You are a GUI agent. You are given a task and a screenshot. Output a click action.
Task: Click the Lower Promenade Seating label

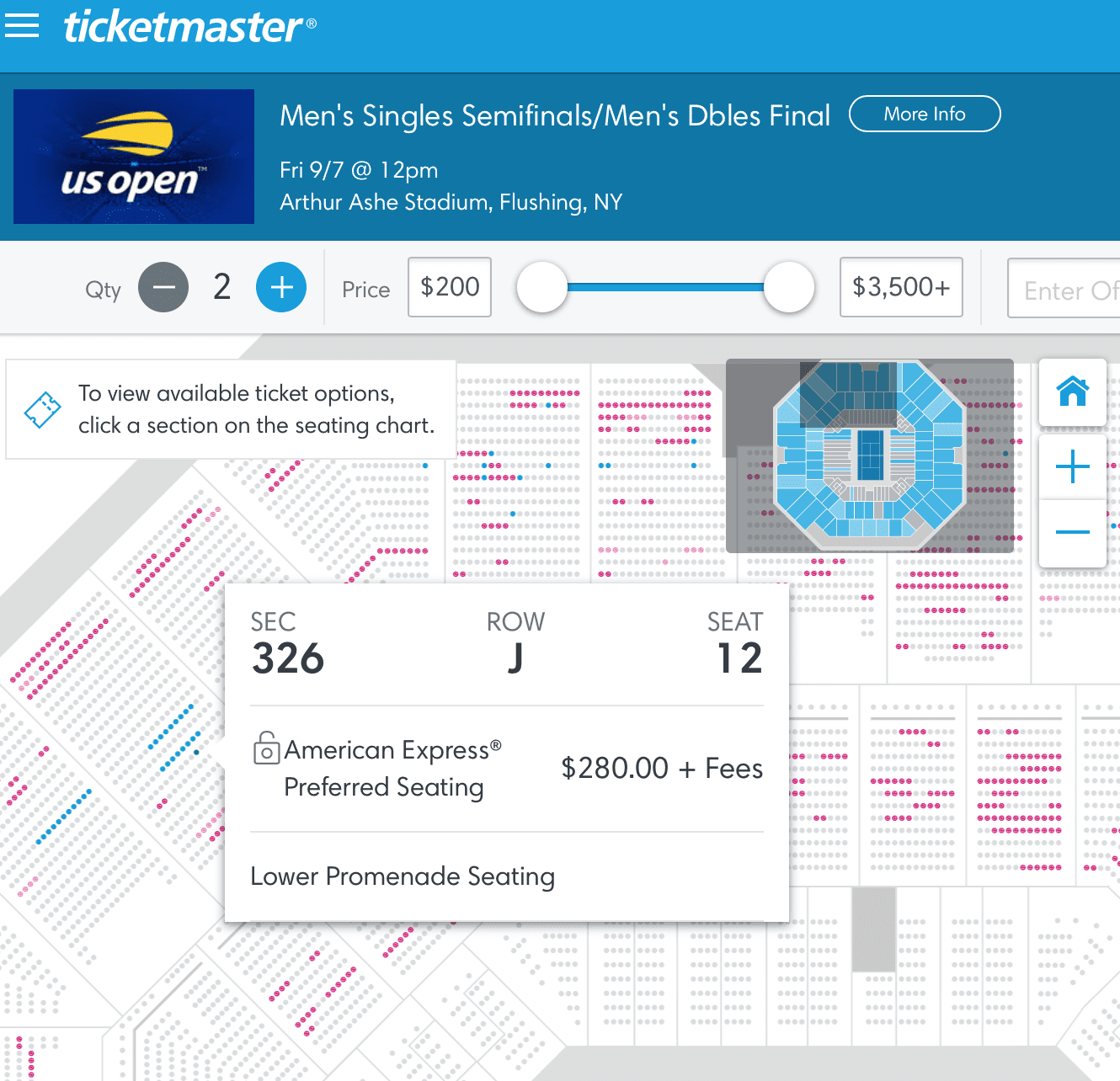coord(402,876)
